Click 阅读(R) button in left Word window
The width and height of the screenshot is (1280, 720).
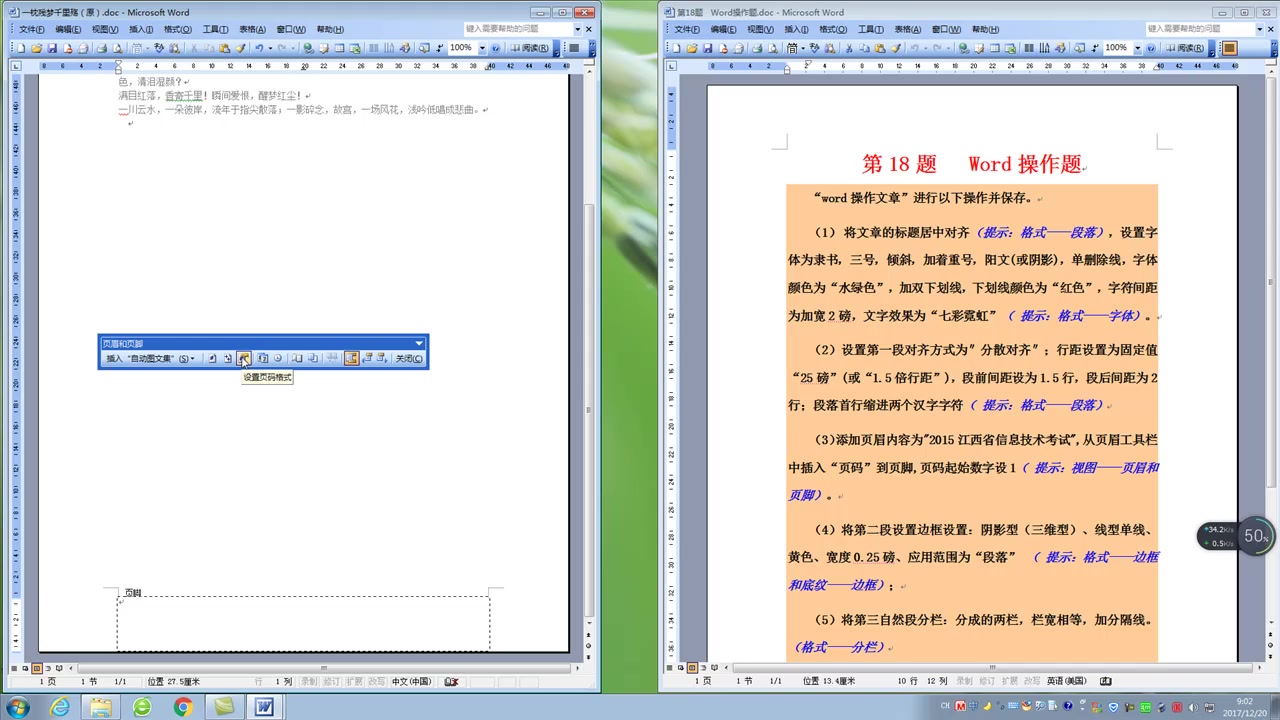(x=529, y=48)
